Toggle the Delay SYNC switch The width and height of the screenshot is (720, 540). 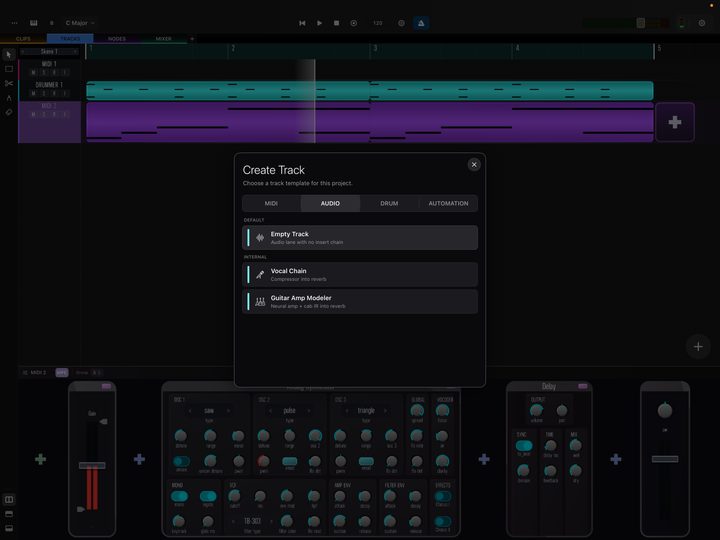pyautogui.click(x=524, y=445)
